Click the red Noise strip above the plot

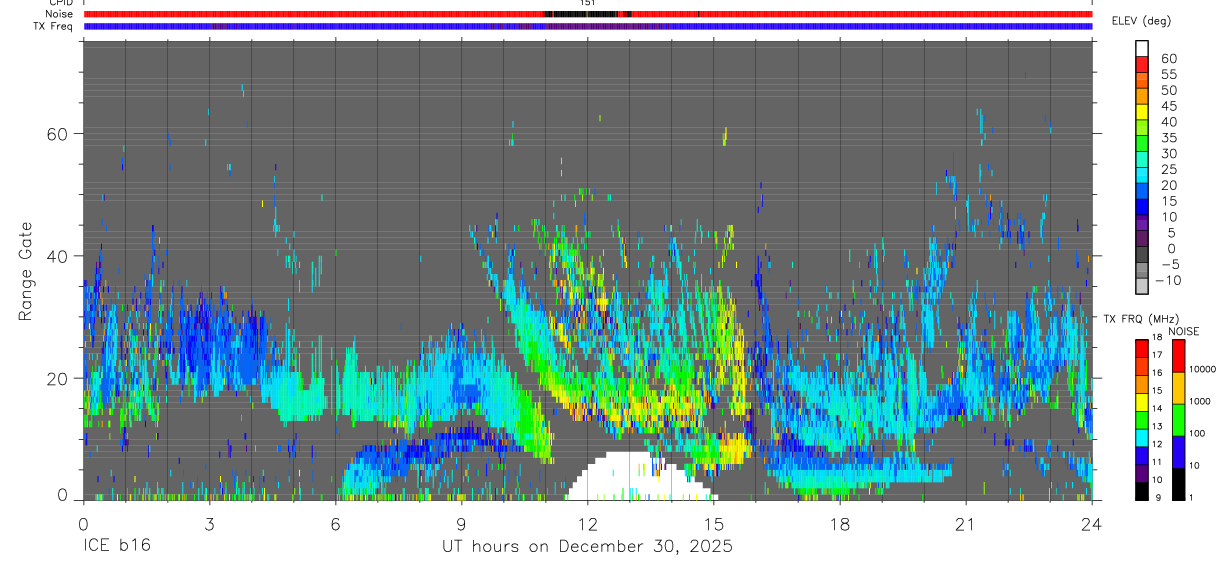coord(588,14)
